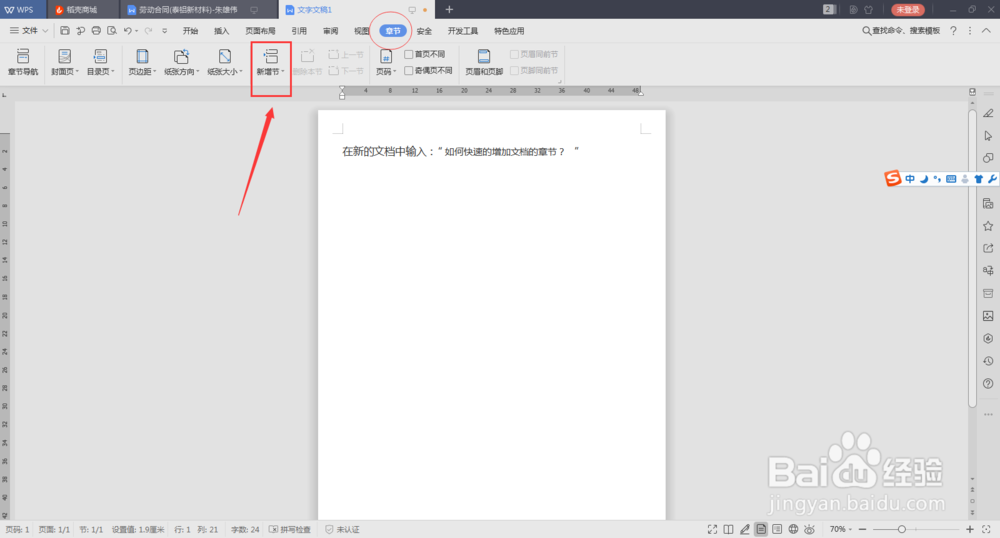Click the redo arrow icon
The image size is (1000, 538).
(148, 31)
